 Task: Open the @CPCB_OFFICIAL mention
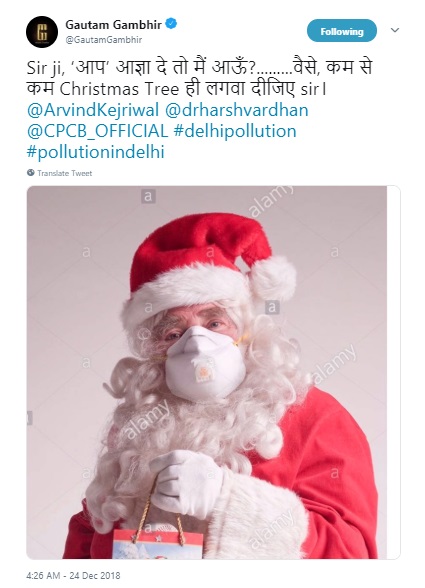pos(97,131)
